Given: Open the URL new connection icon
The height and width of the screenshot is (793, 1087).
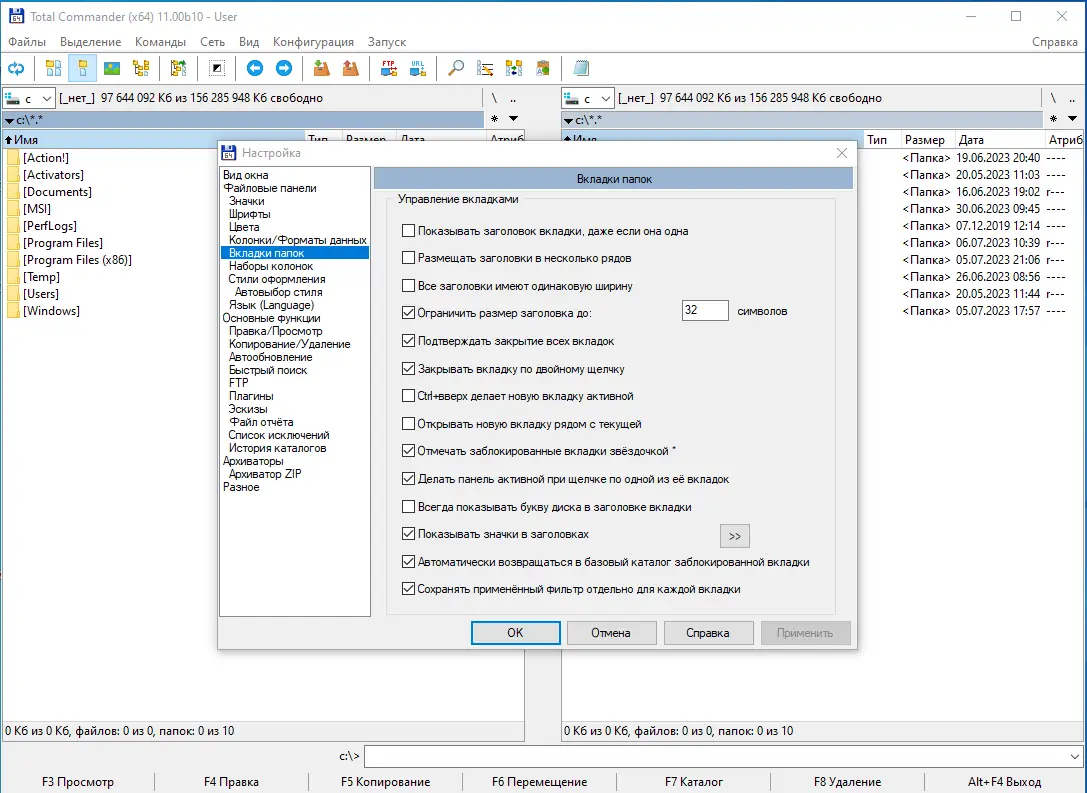Looking at the screenshot, I should [x=417, y=68].
